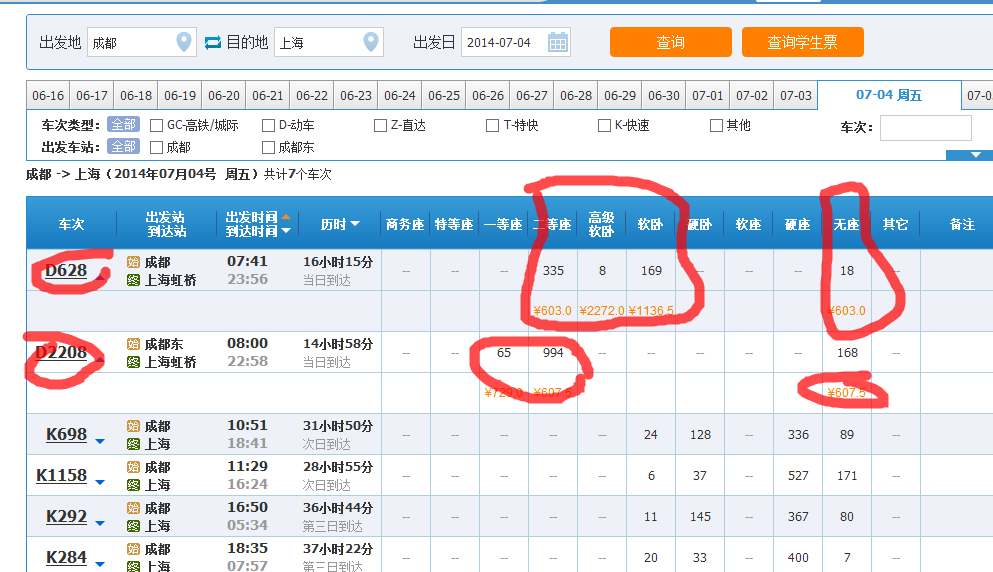Viewport: 993px width, 572px height.
Task: Click the 出发日 date field 2014-07-04
Action: (515, 42)
